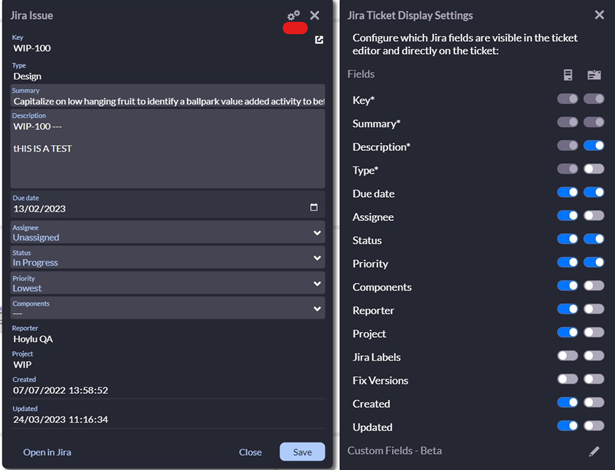Enable Components on ticket toggle

pyautogui.click(x=594, y=286)
